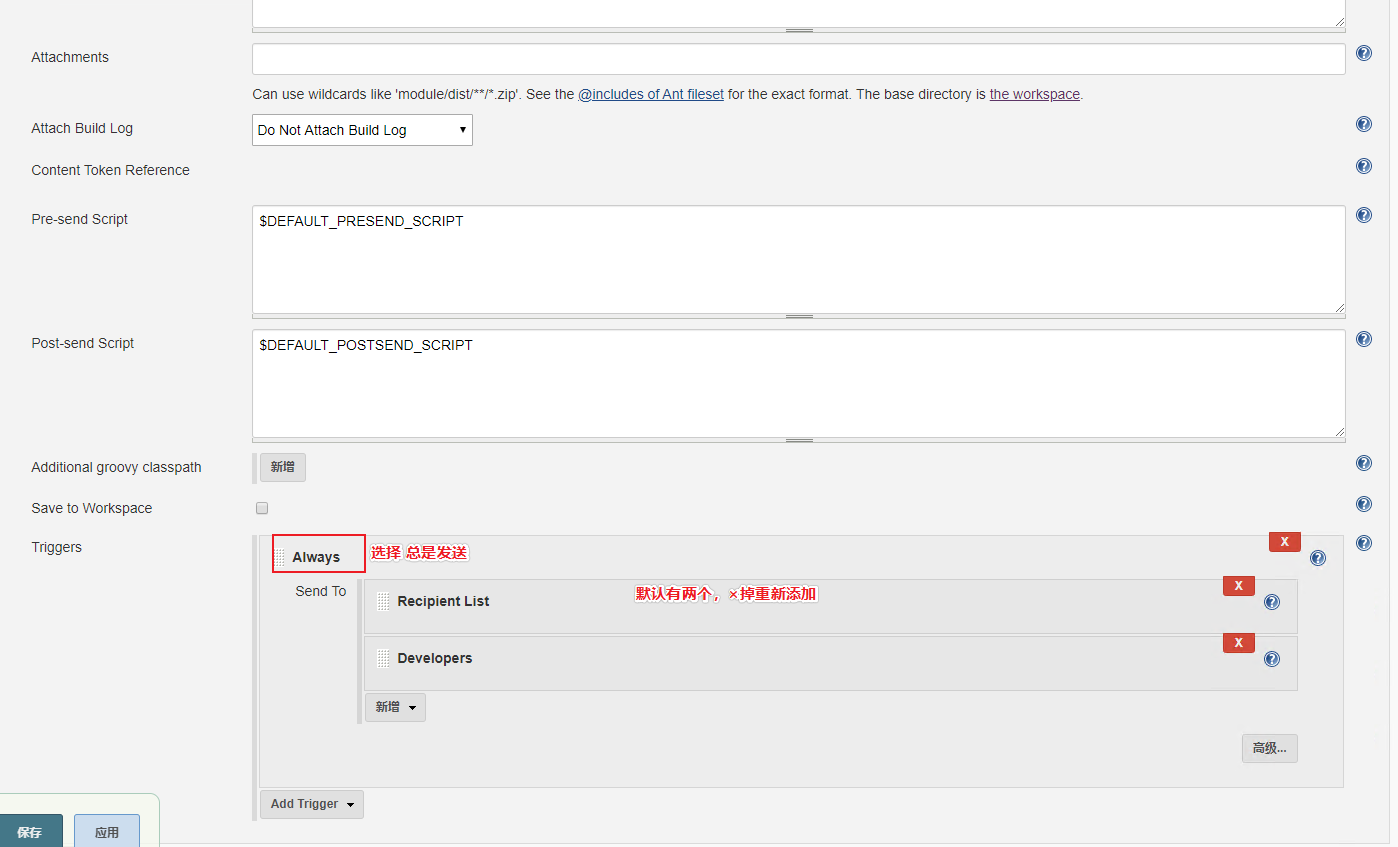Open help icon next to Recipient List
This screenshot has height=847, width=1398.
pos(1271,602)
